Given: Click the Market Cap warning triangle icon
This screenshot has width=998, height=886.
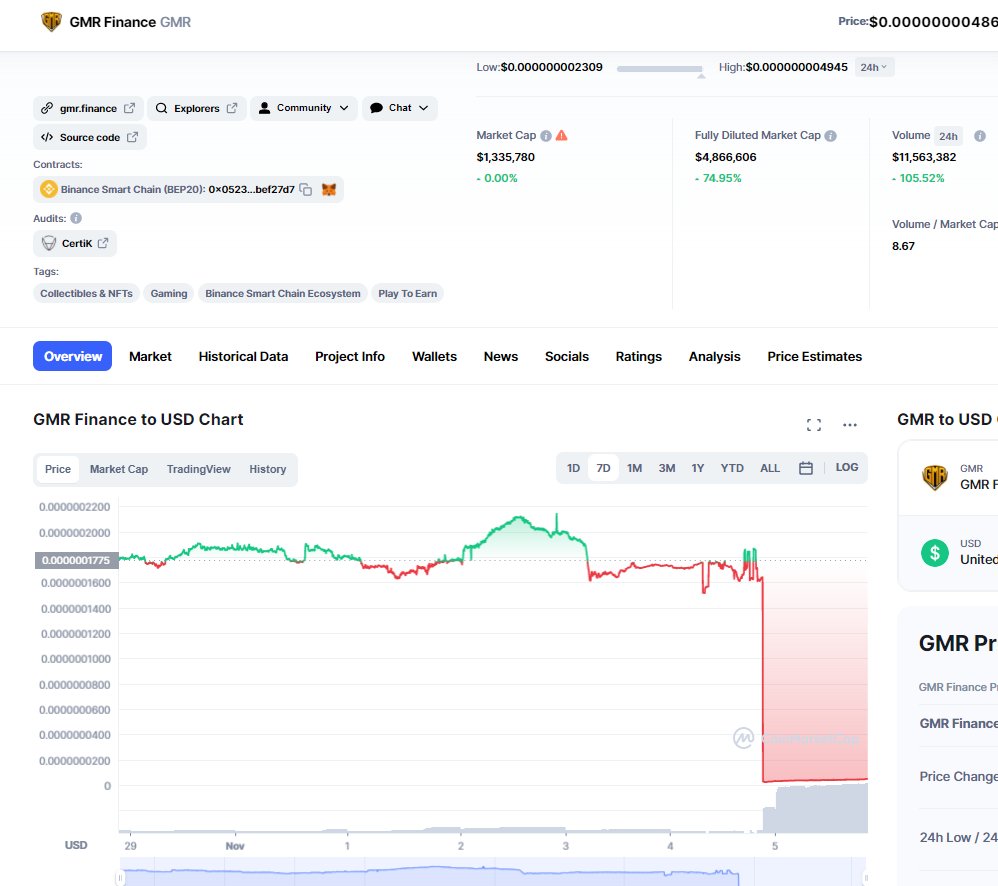Looking at the screenshot, I should click(x=561, y=136).
